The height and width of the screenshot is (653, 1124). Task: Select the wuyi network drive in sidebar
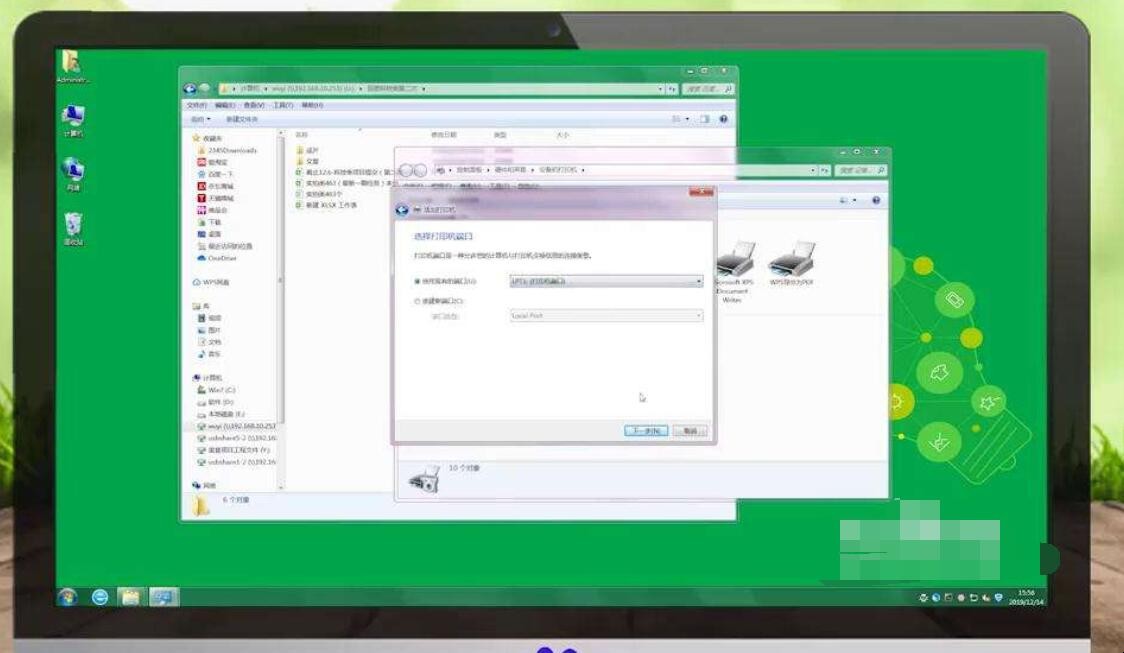(x=237, y=426)
